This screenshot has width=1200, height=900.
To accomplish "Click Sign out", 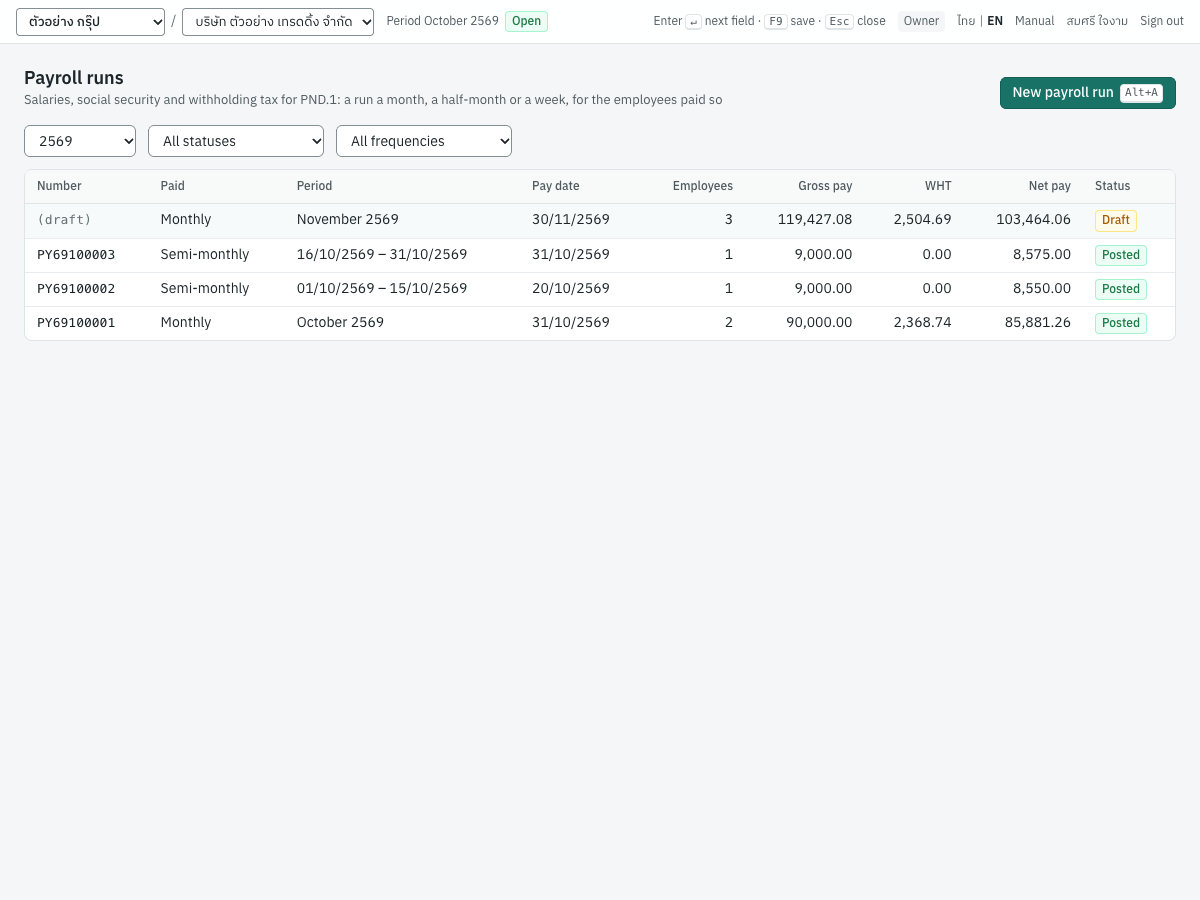I will click(1162, 21).
